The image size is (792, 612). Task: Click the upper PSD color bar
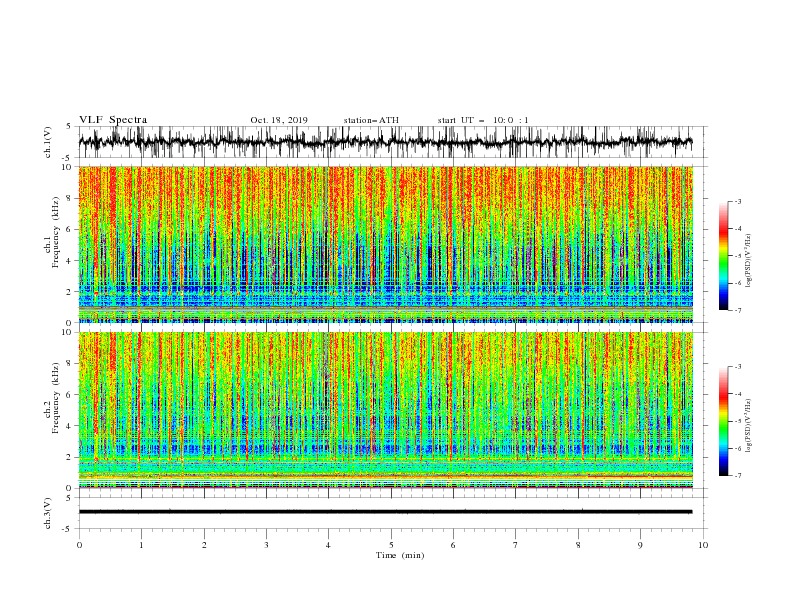pos(723,256)
